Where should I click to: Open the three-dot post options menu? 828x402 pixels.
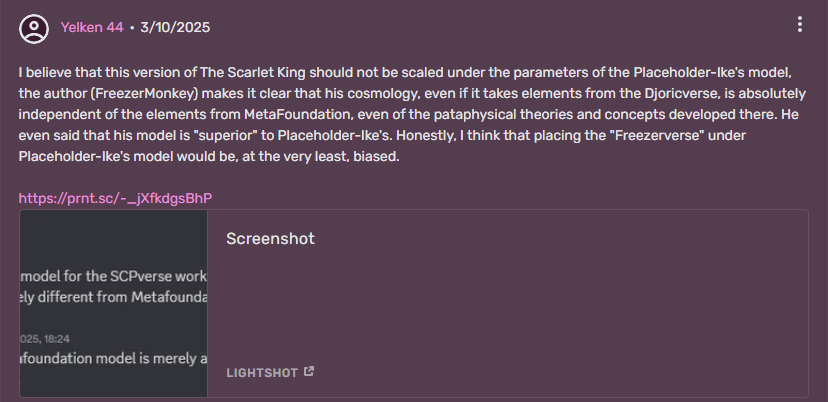[x=799, y=25]
